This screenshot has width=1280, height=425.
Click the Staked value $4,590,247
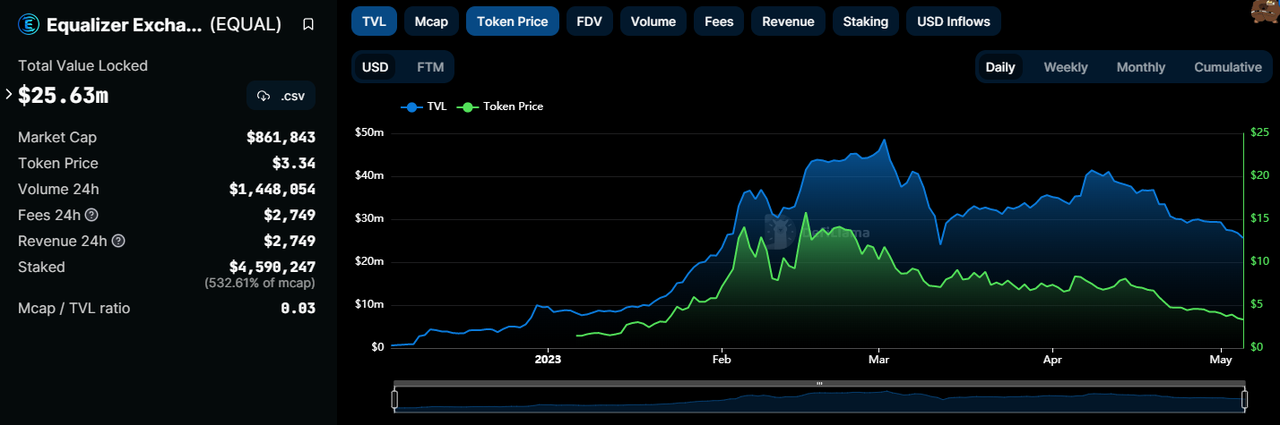(x=273, y=267)
